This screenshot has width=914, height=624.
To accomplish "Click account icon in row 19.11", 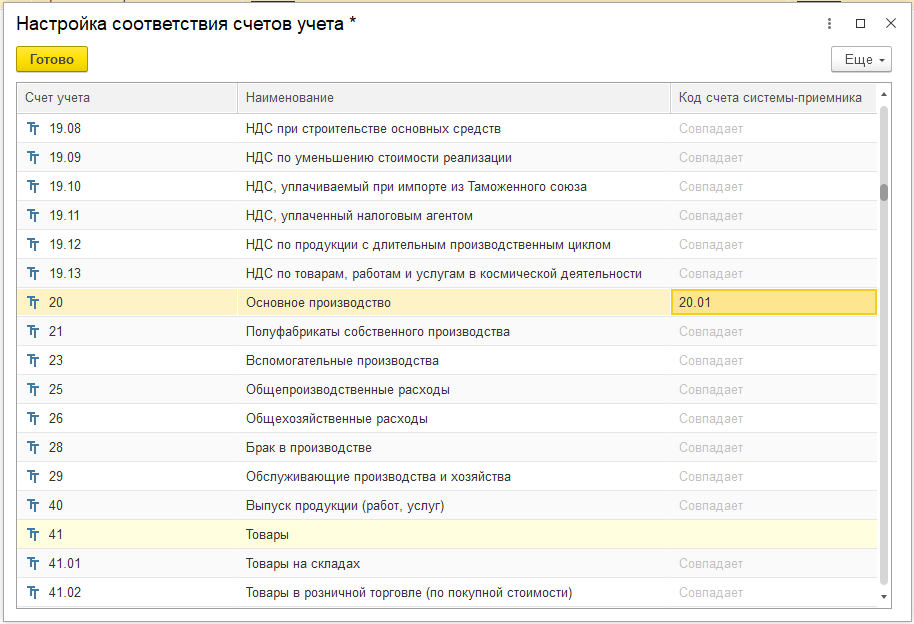I will click(33, 216).
